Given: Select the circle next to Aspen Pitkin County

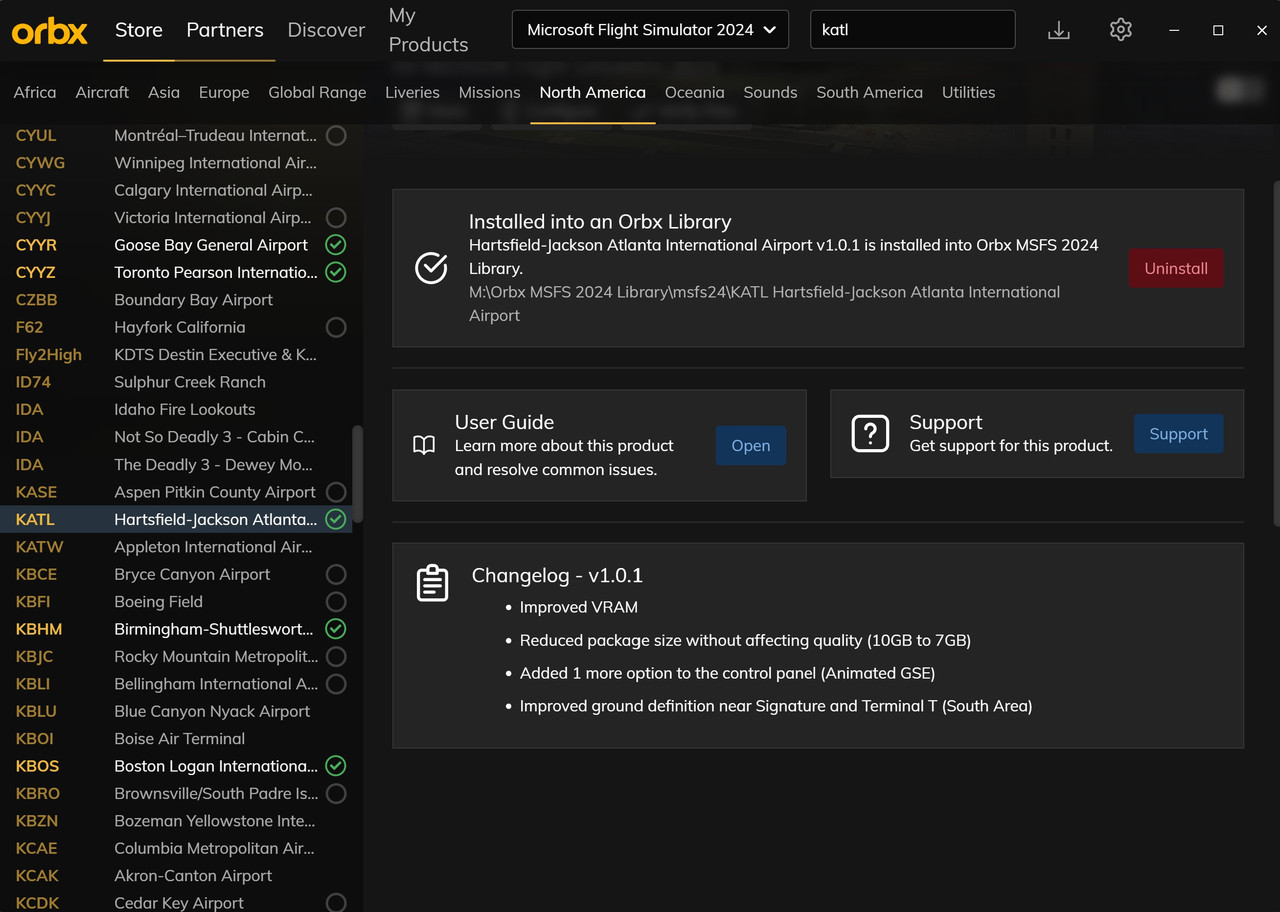Looking at the screenshot, I should tap(336, 492).
